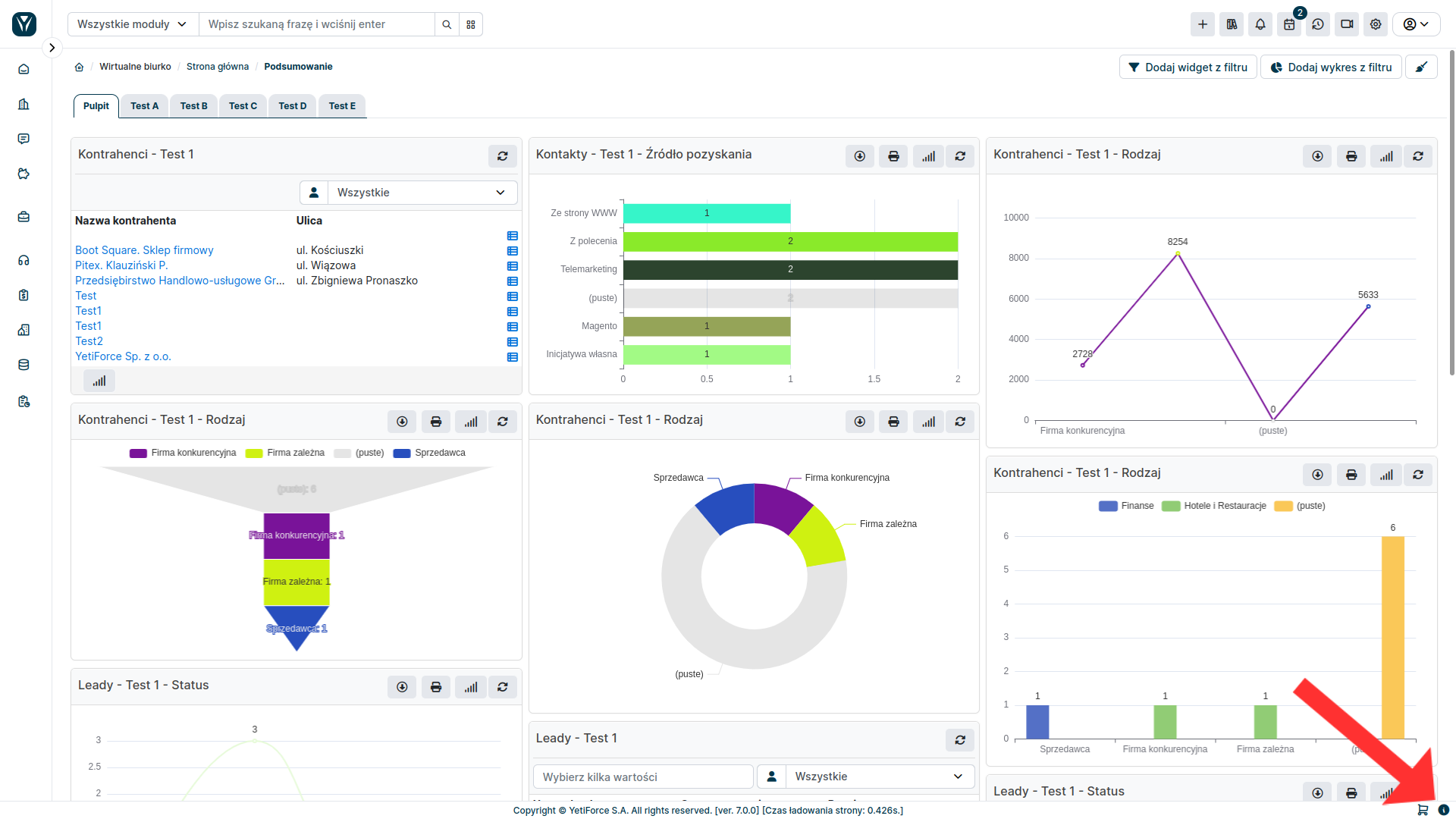Viewport: 1456px width, 819px height.
Task: Open the database sidebar icon
Action: point(24,365)
